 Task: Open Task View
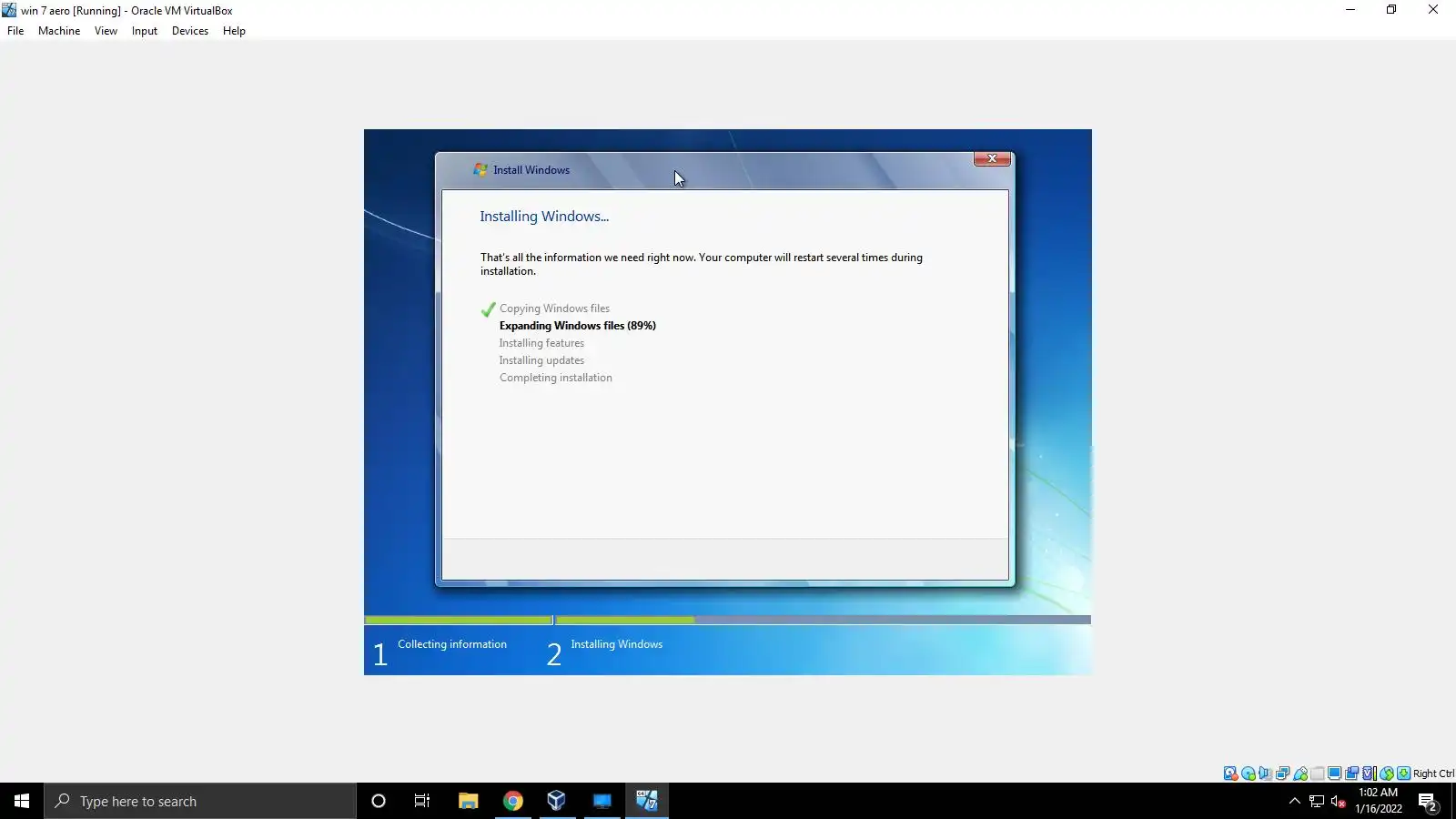click(422, 801)
